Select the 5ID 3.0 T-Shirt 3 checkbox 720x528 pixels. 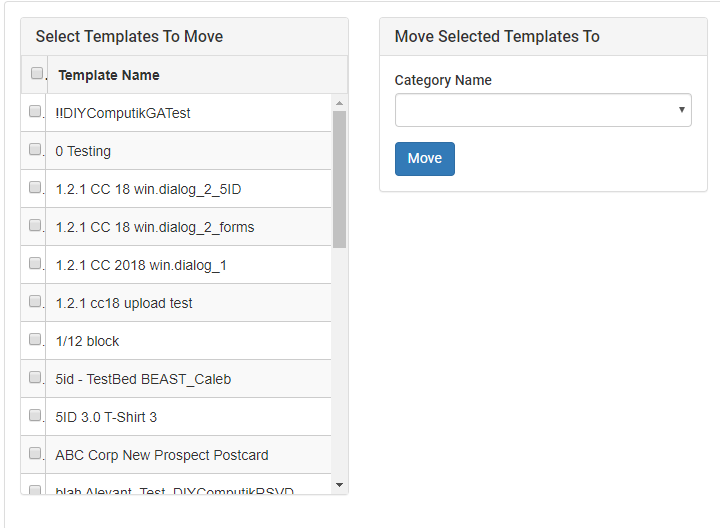[35, 415]
